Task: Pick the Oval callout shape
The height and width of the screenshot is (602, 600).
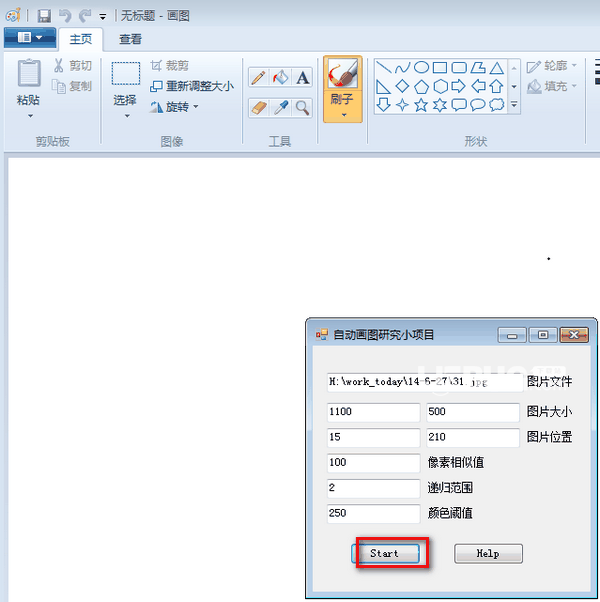Action: point(478,104)
